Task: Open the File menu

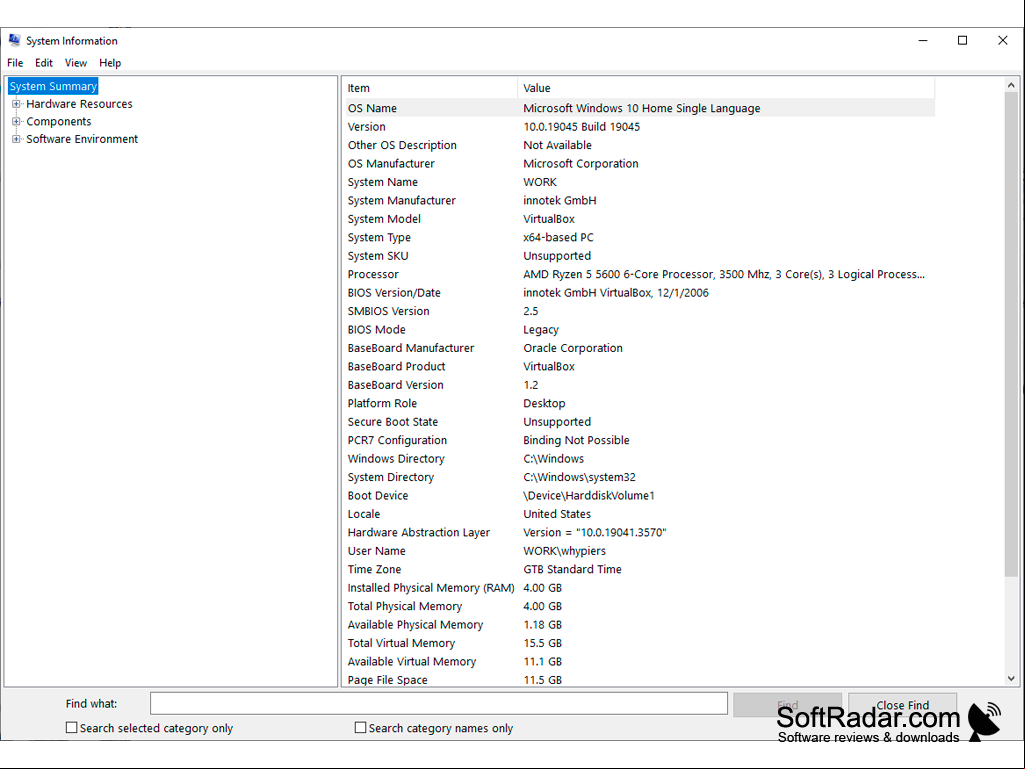Action: coord(15,63)
